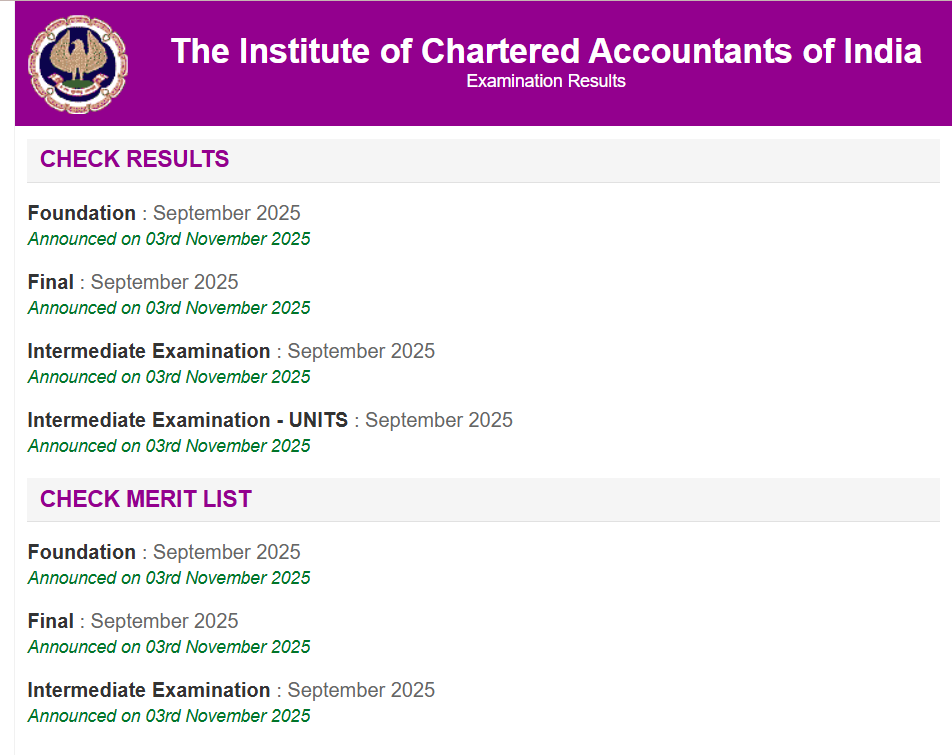Open Foundation merit list link
This screenshot has width=952, height=755.
point(82,552)
